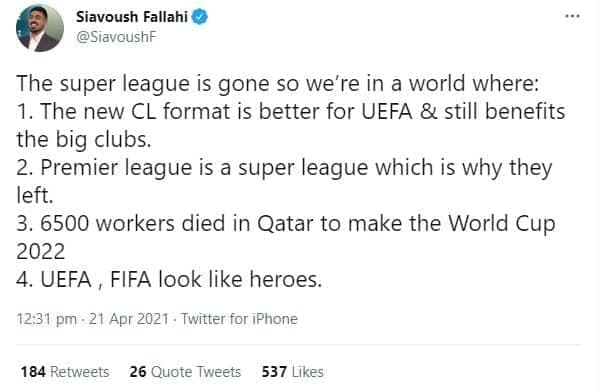View the 184 Retweets list

click(65, 372)
